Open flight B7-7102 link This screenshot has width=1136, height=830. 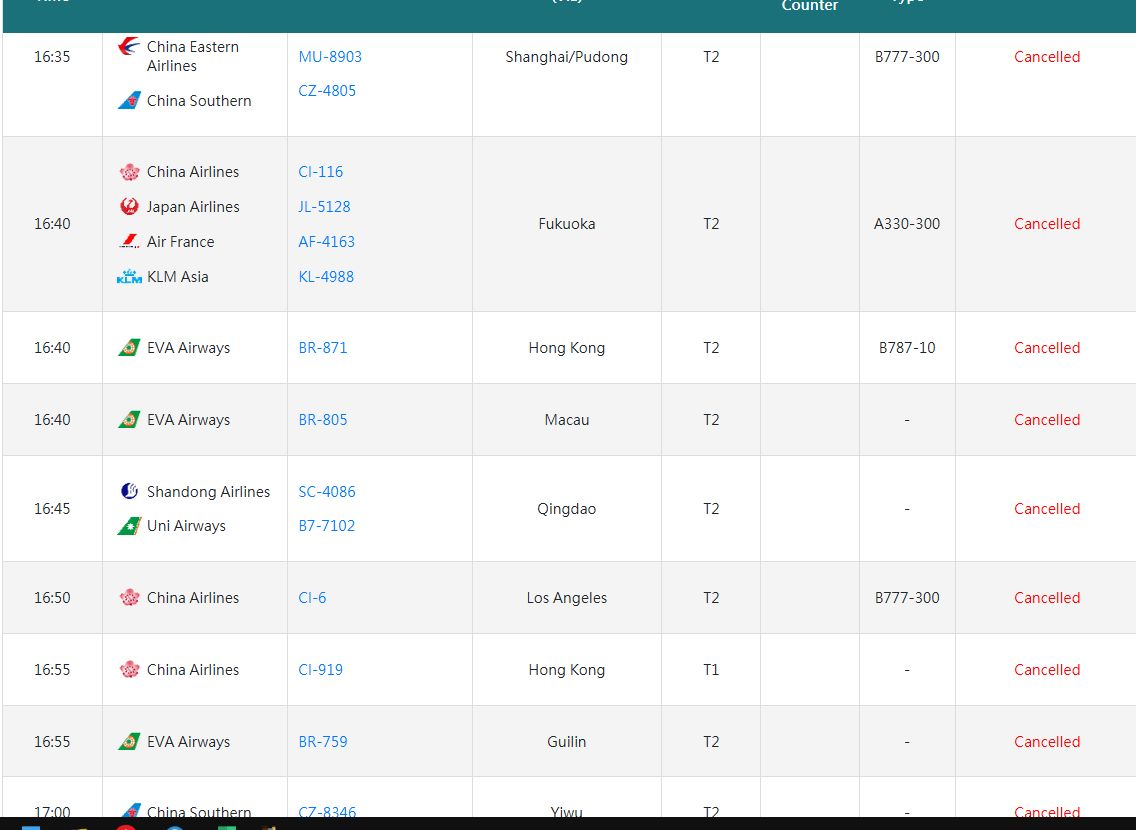tap(326, 526)
